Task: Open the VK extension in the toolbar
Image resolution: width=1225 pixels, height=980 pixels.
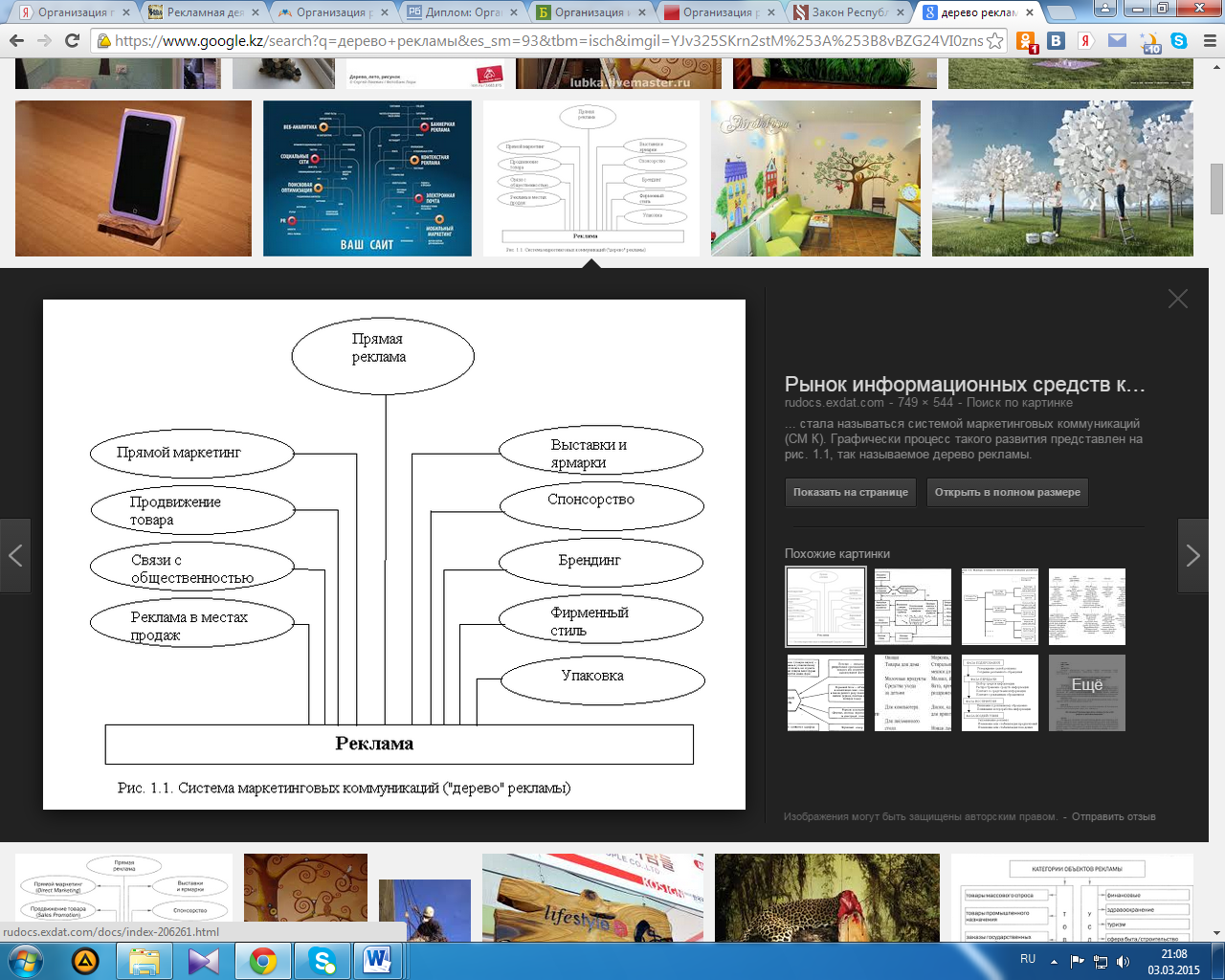Action: 1057,41
